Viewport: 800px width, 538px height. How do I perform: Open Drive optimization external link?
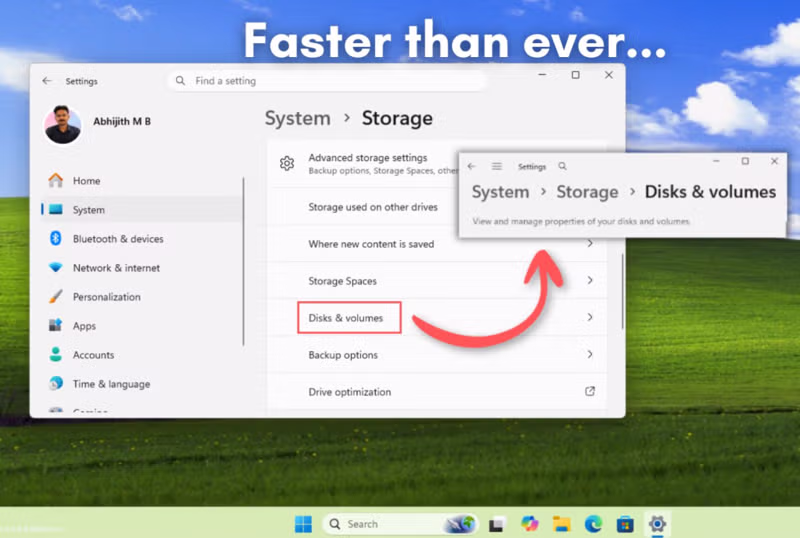tap(590, 391)
